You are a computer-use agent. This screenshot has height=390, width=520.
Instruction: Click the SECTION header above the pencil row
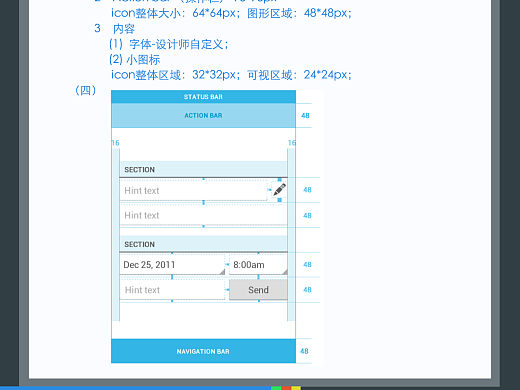click(x=203, y=169)
